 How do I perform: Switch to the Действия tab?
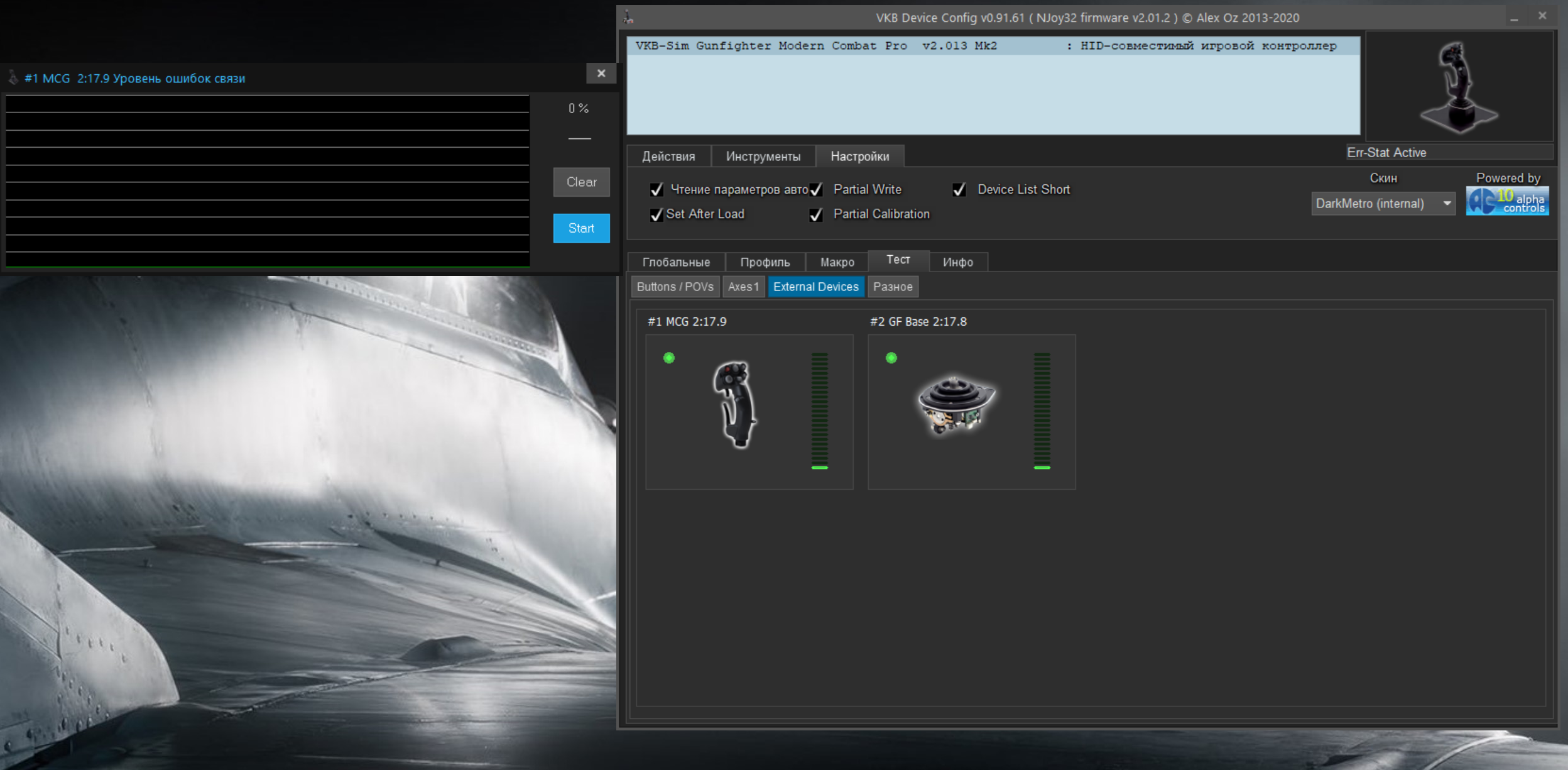(x=668, y=157)
